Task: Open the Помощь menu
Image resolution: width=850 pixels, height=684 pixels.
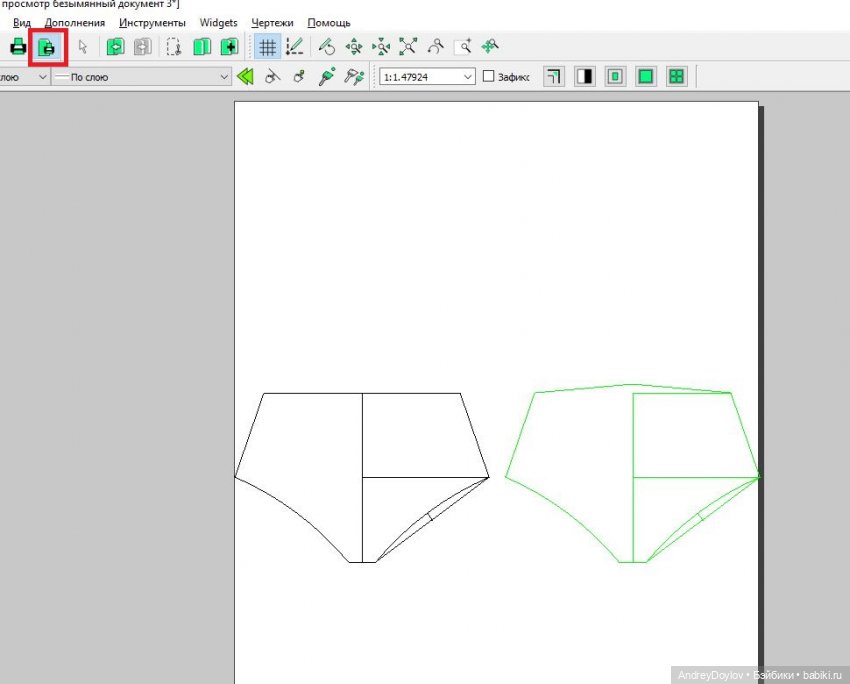Action: 328,22
